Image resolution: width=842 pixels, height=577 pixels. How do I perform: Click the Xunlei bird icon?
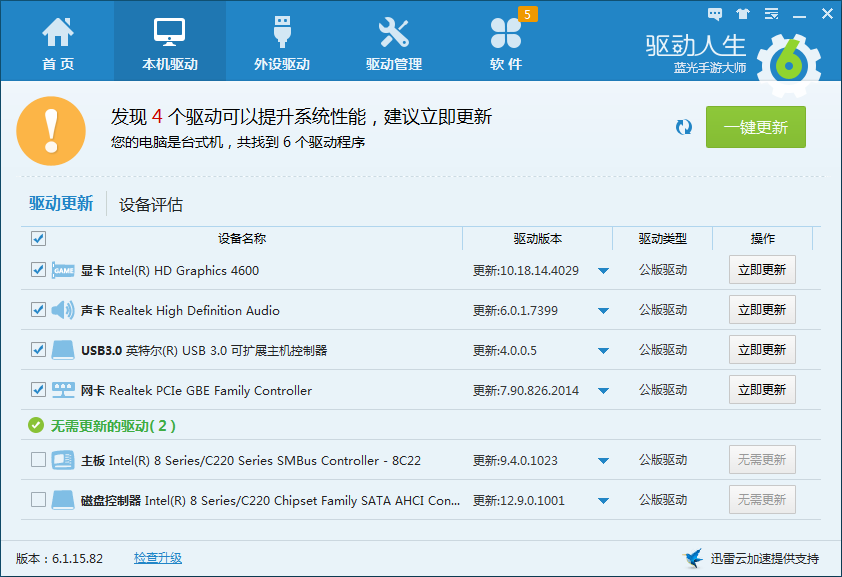tap(693, 558)
